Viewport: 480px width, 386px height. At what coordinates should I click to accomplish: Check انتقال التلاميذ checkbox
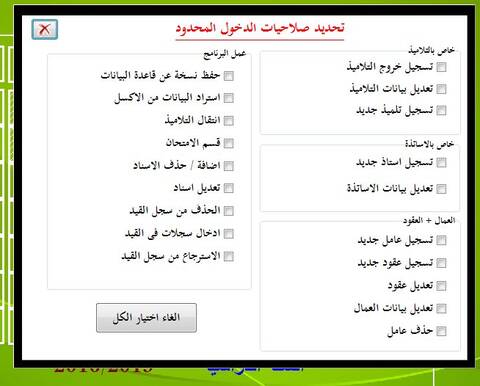pyautogui.click(x=229, y=121)
